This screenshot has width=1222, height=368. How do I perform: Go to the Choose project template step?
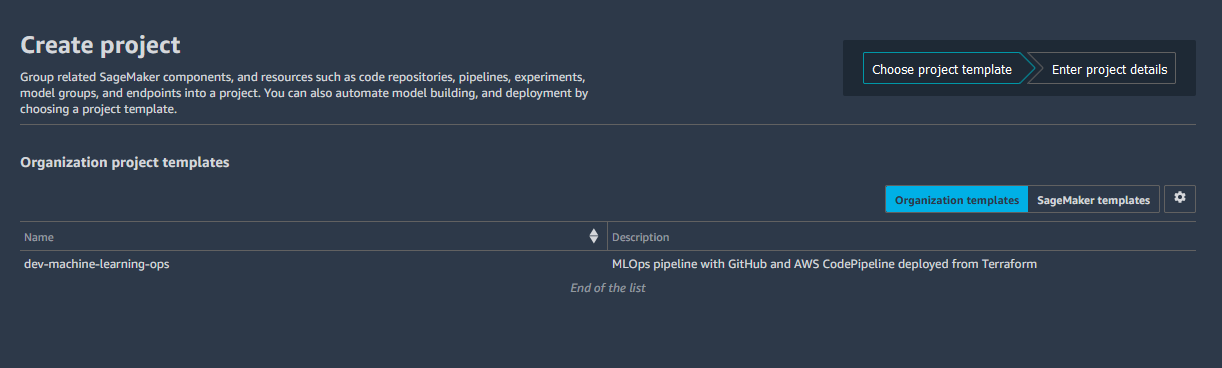point(942,69)
